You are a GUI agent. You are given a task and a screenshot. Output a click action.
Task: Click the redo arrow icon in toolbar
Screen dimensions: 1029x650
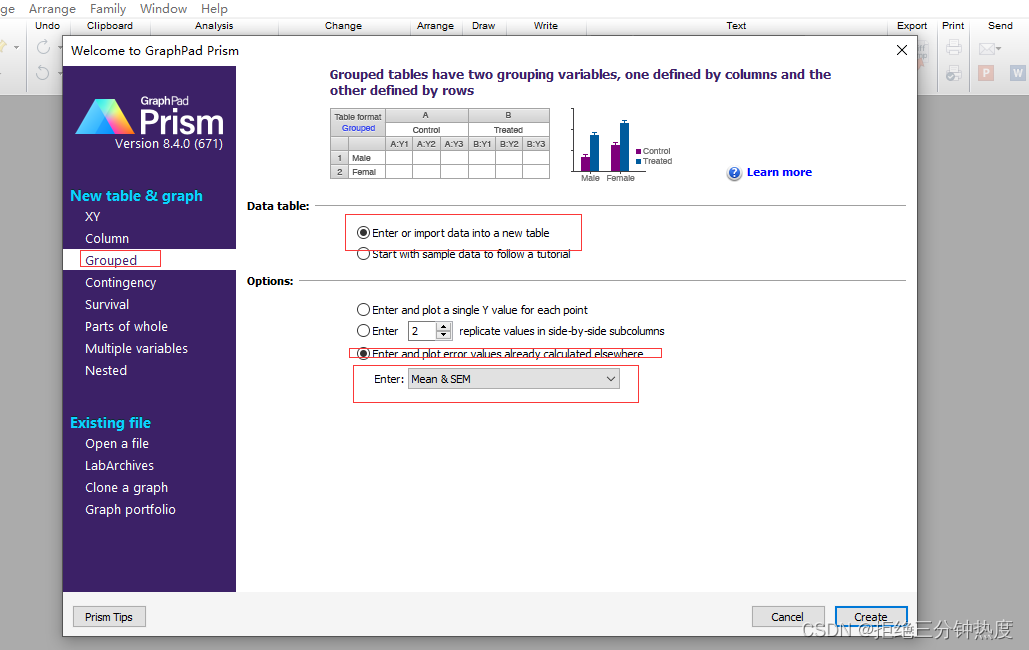click(43, 47)
